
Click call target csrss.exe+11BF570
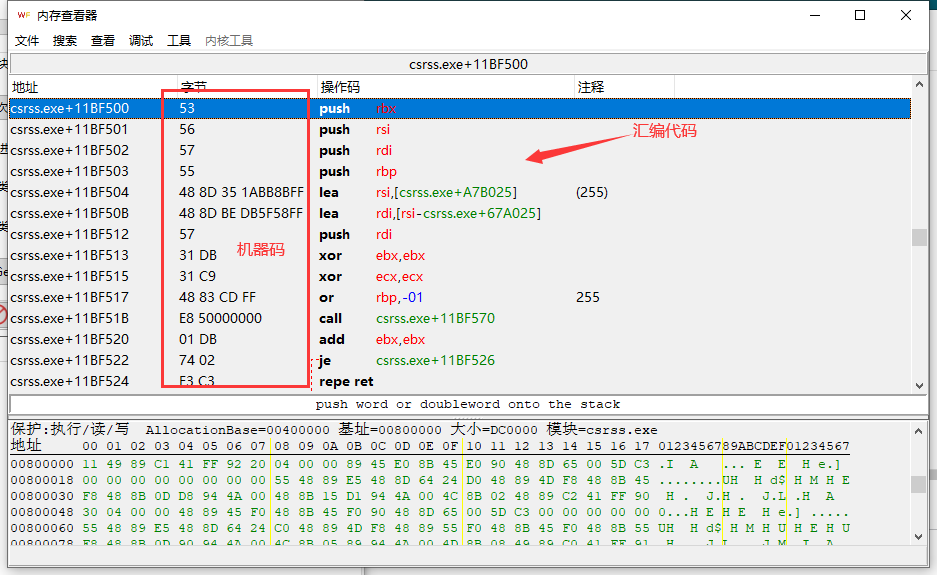[436, 319]
